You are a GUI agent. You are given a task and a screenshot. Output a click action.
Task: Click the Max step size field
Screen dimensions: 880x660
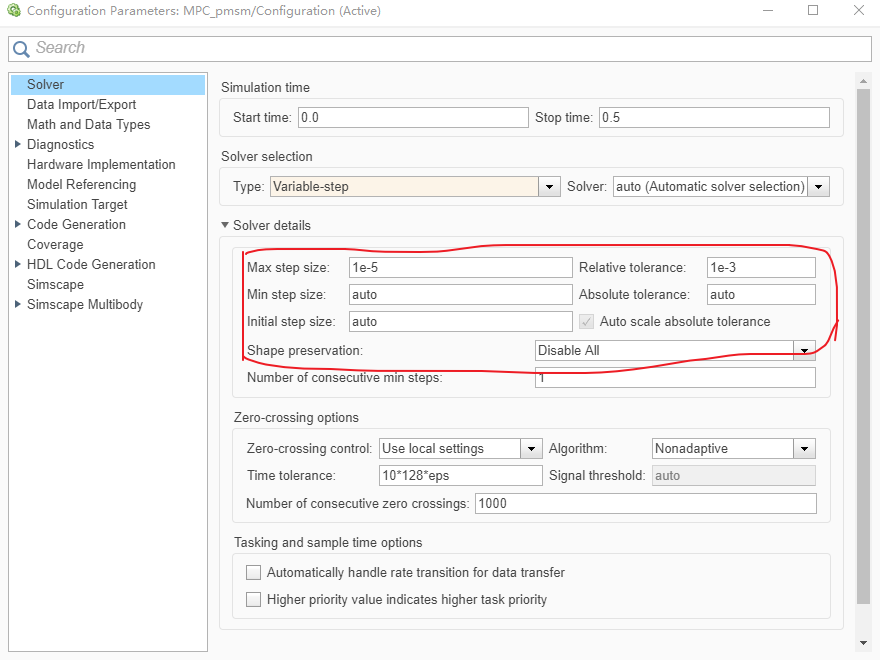coord(460,268)
